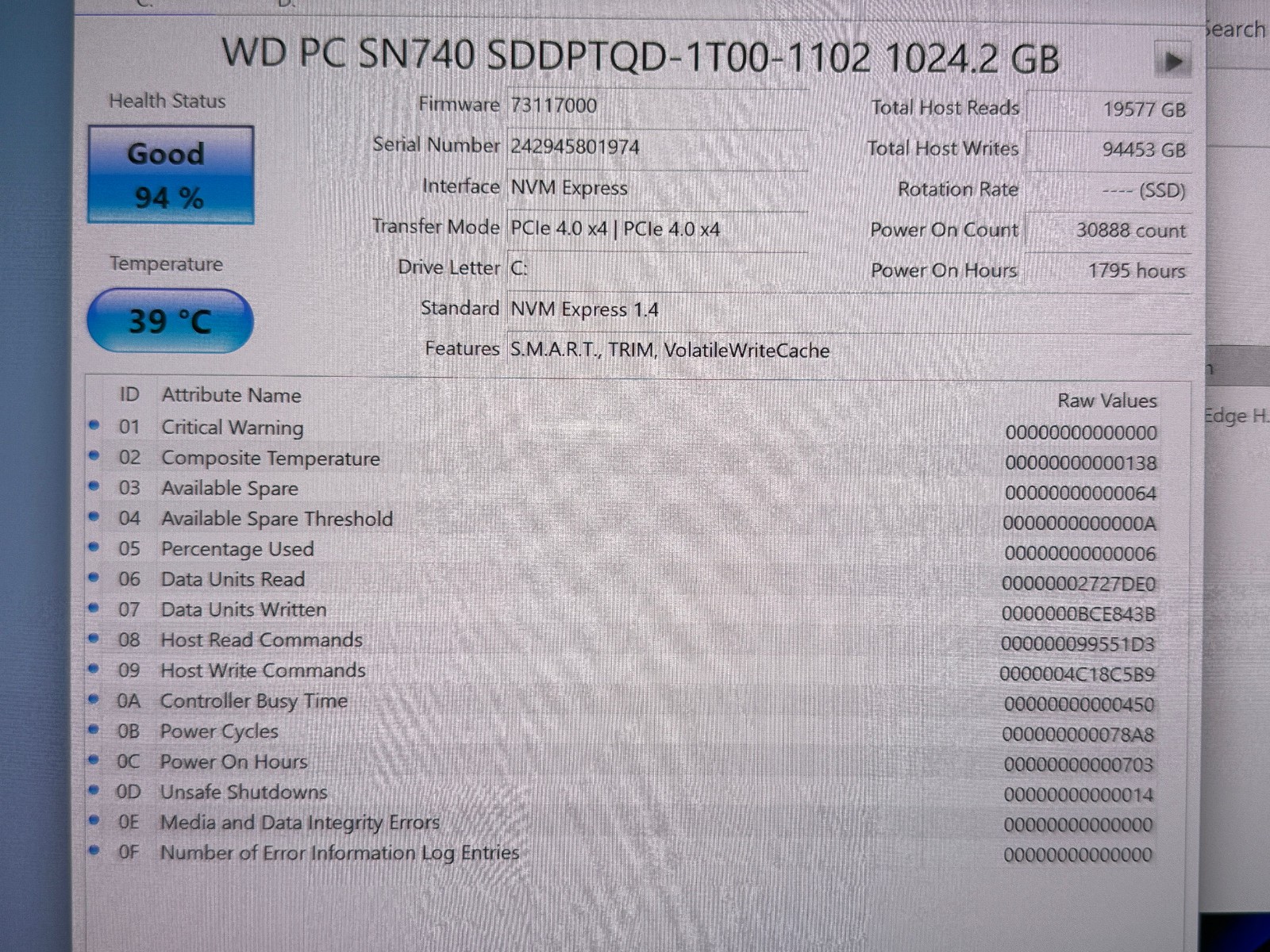Click the Good 94 % health status button
This screenshot has height=952, width=1270.
171,175
